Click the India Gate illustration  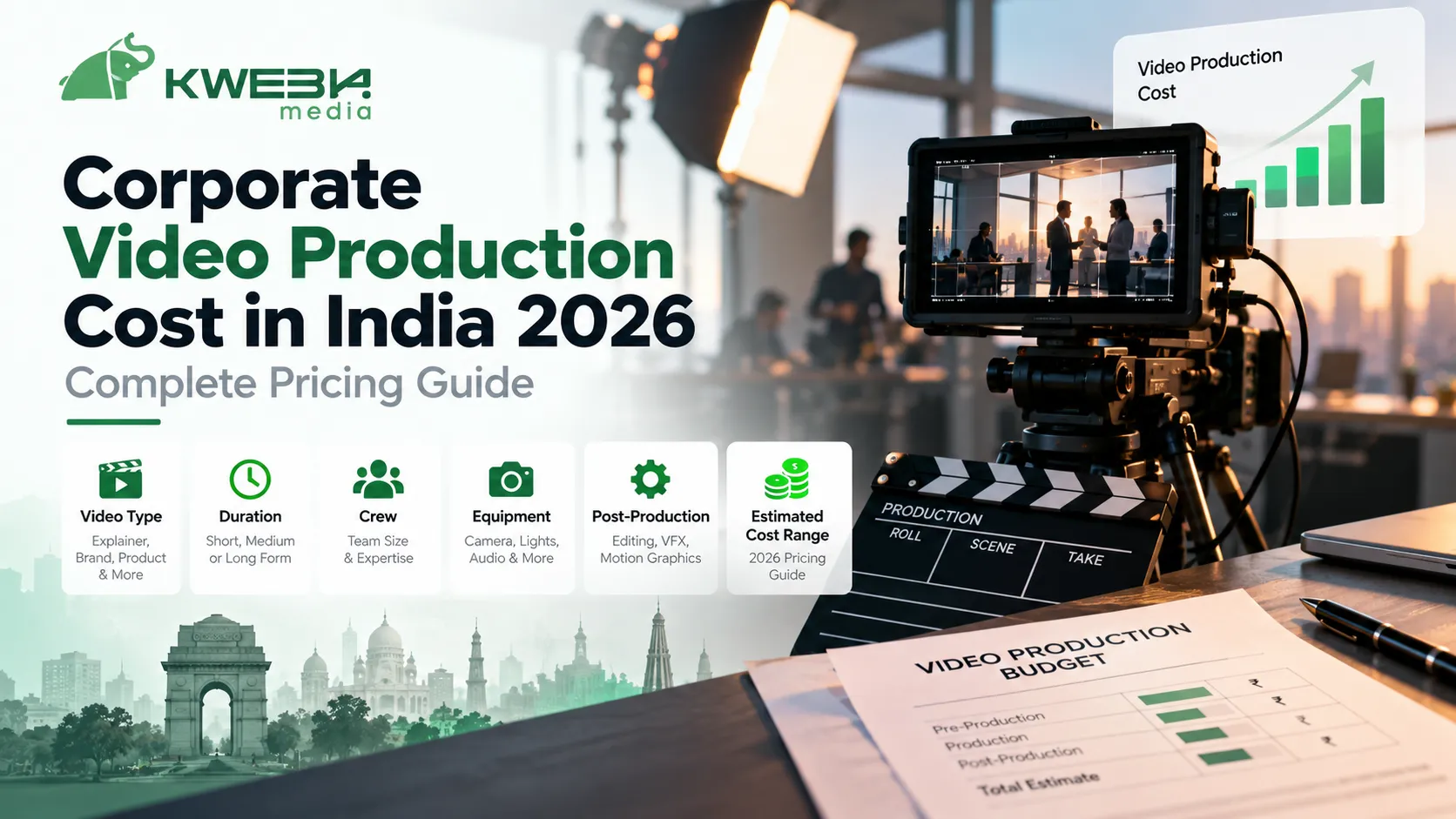pos(215,687)
